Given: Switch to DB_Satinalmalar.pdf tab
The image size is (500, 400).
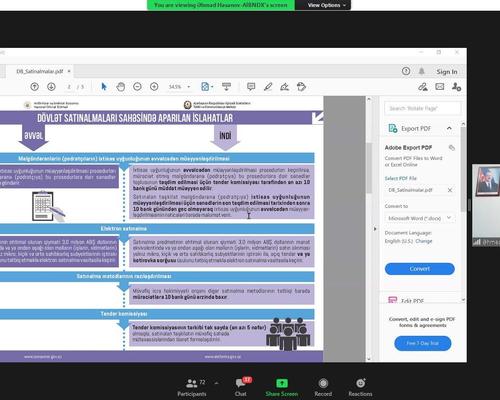Looking at the screenshot, I should click(x=40, y=71).
